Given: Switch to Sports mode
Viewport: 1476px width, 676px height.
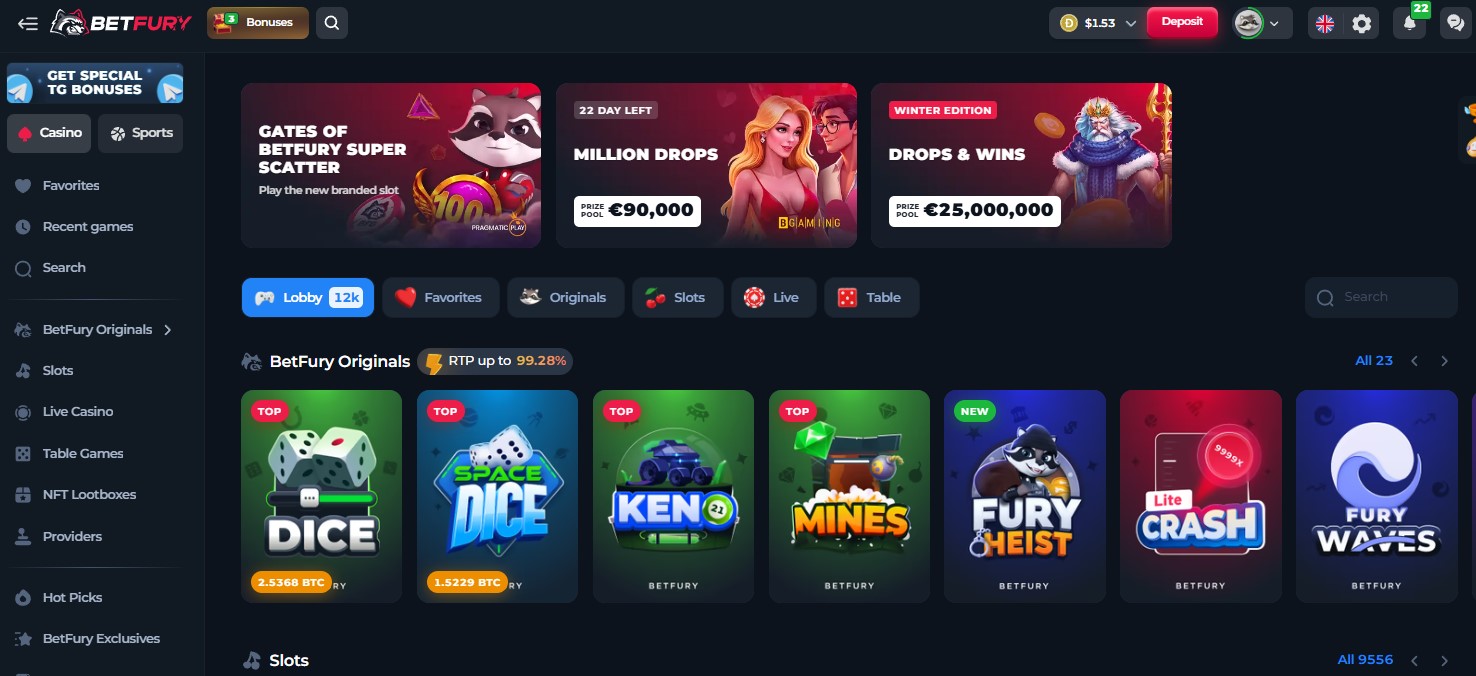Looking at the screenshot, I should [141, 133].
